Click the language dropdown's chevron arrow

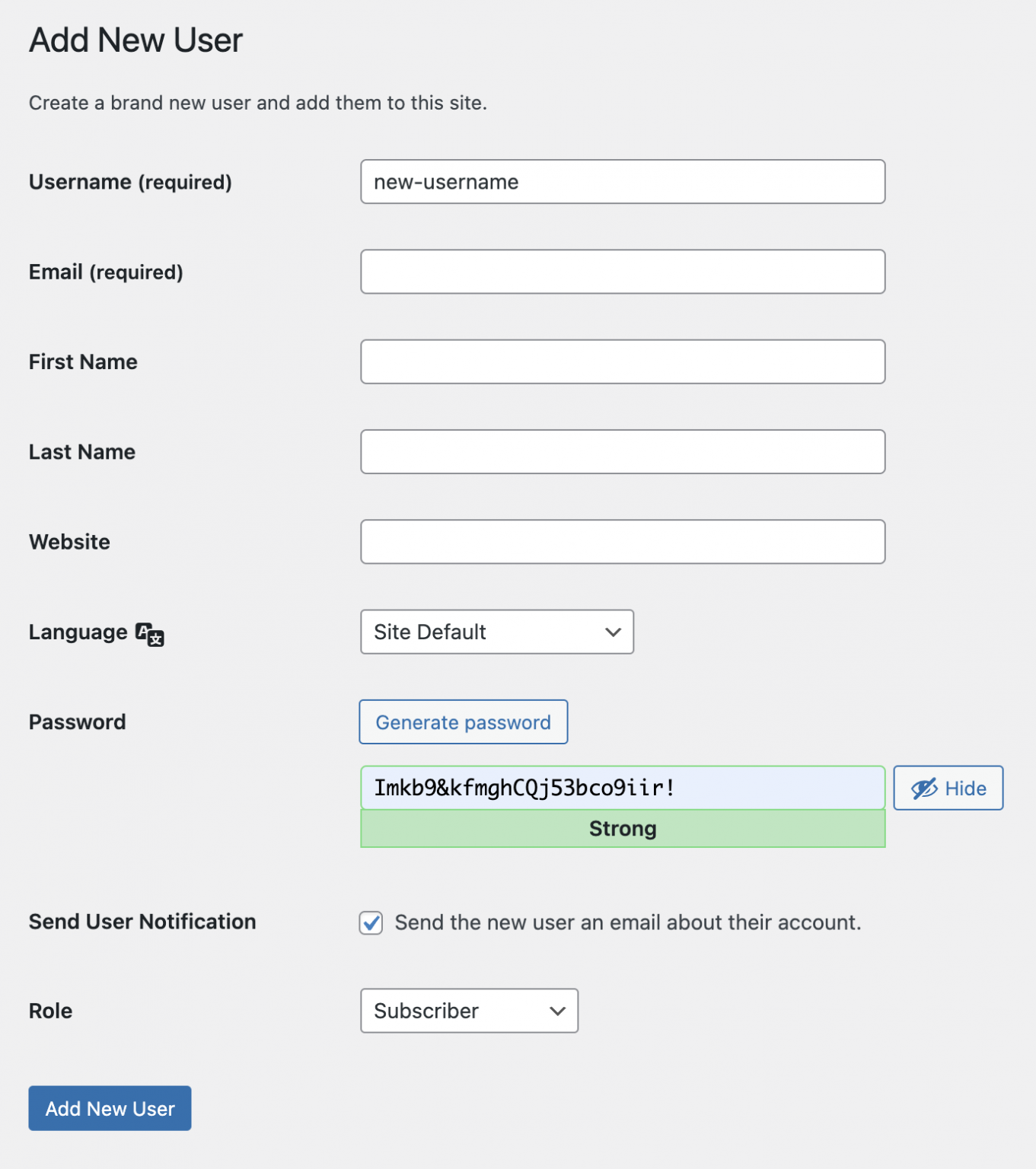611,632
